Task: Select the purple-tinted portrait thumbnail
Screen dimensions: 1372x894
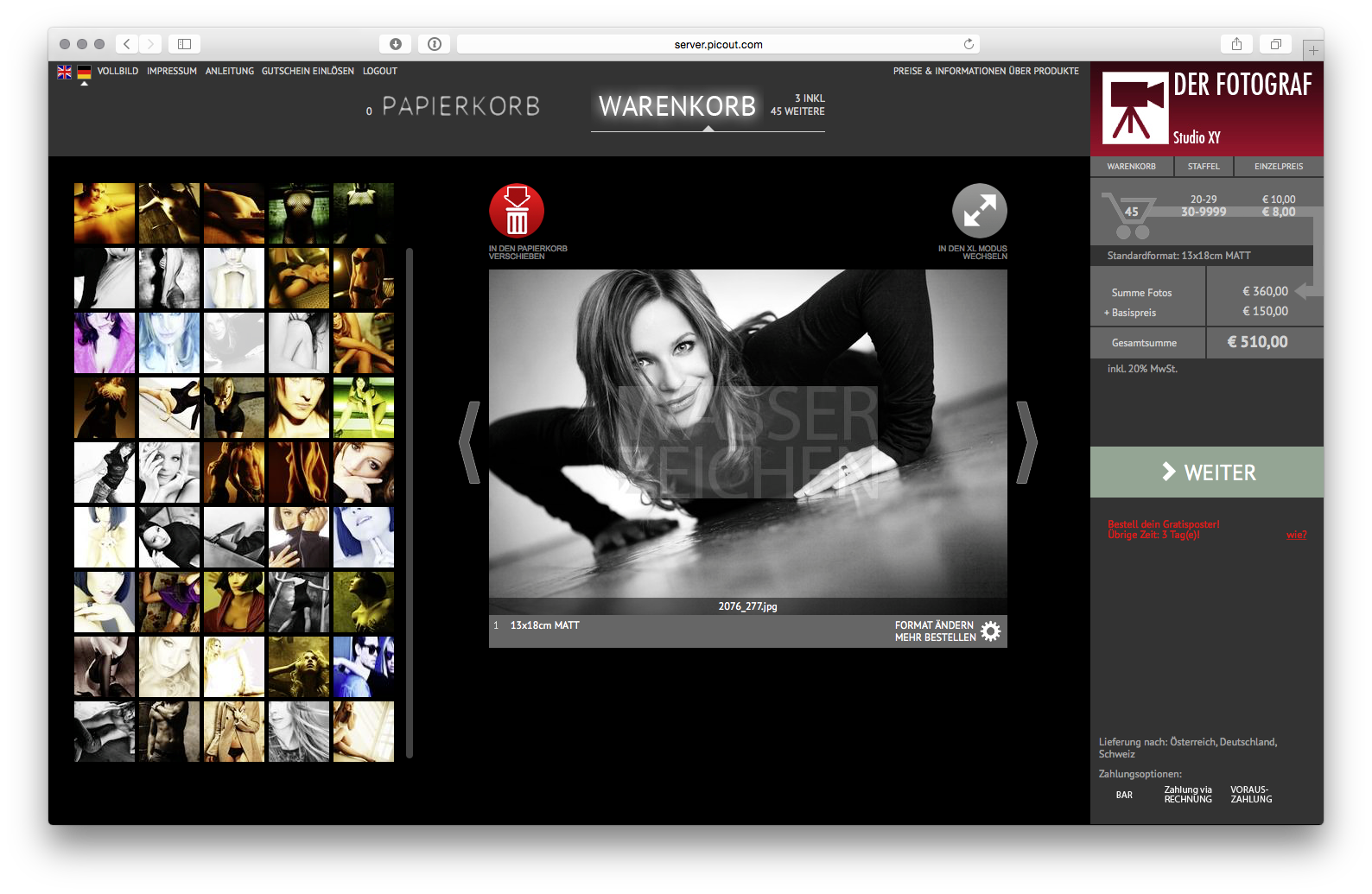Action: (105, 343)
